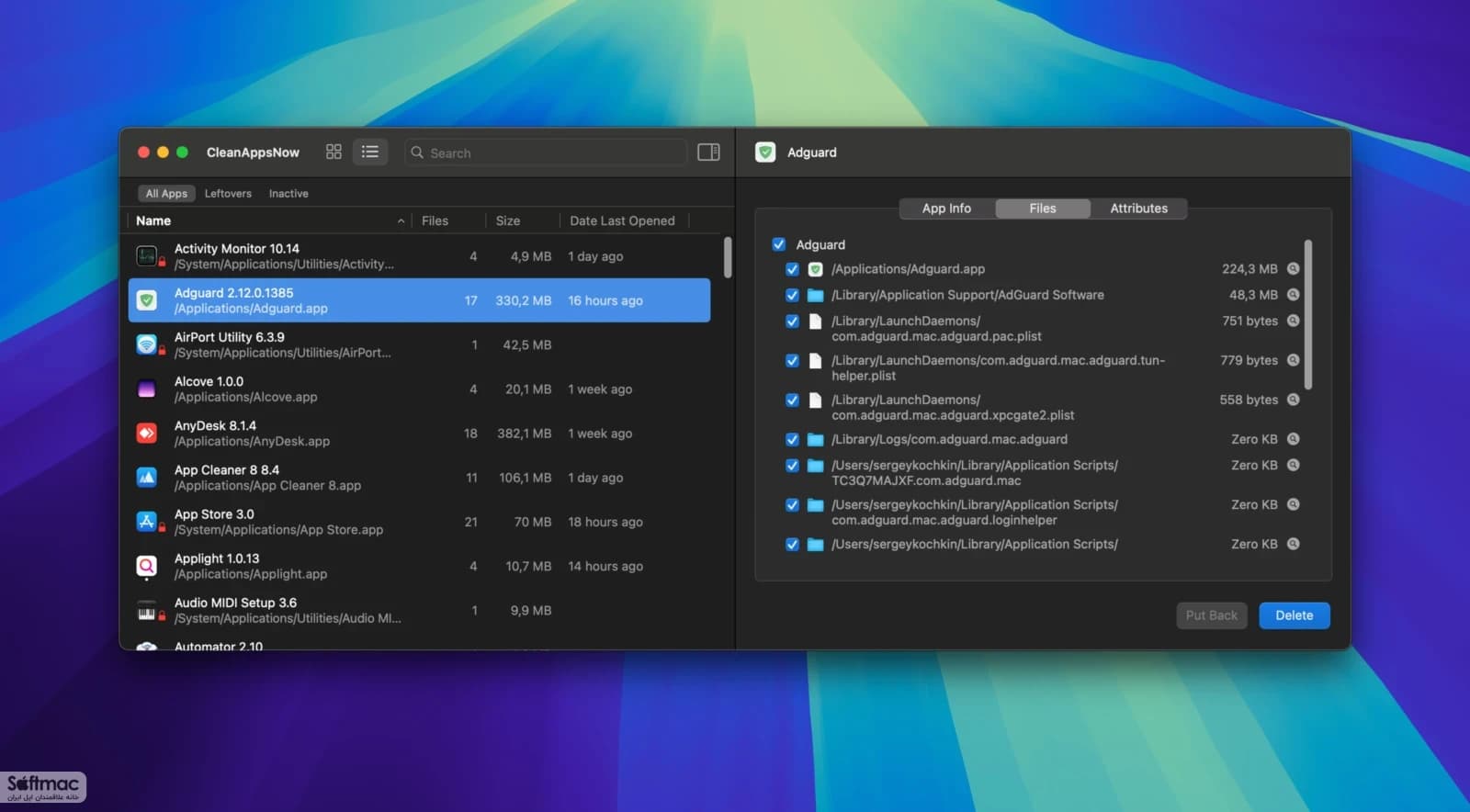Image resolution: width=1470 pixels, height=812 pixels.
Task: Click the Delete button
Action: click(x=1294, y=615)
